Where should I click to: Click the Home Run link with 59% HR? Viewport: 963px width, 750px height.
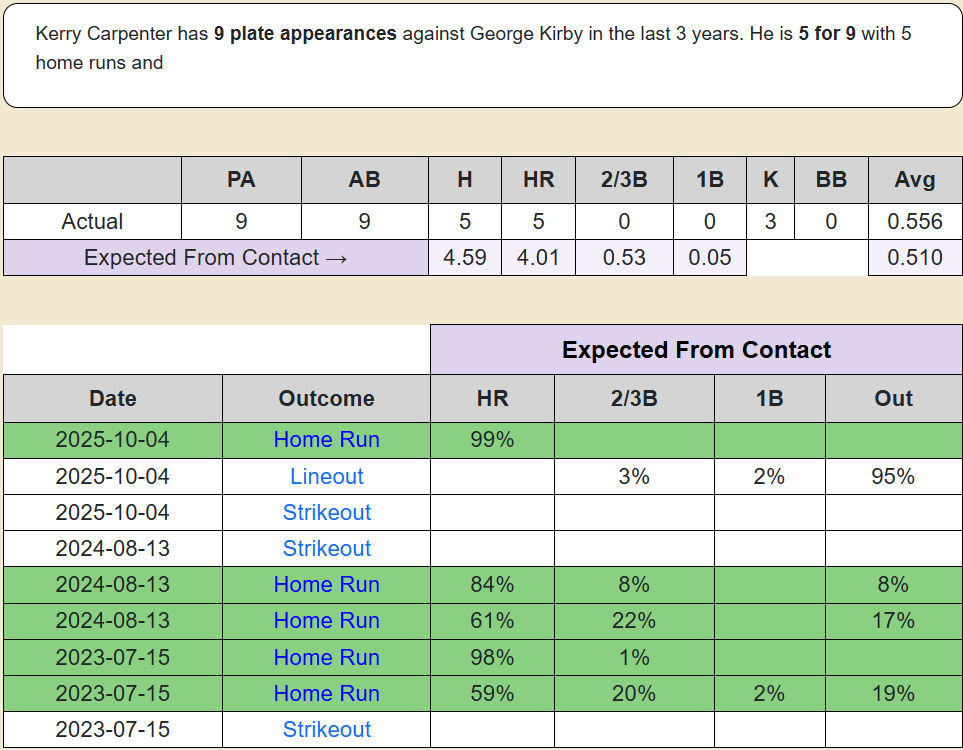pyautogui.click(x=326, y=693)
